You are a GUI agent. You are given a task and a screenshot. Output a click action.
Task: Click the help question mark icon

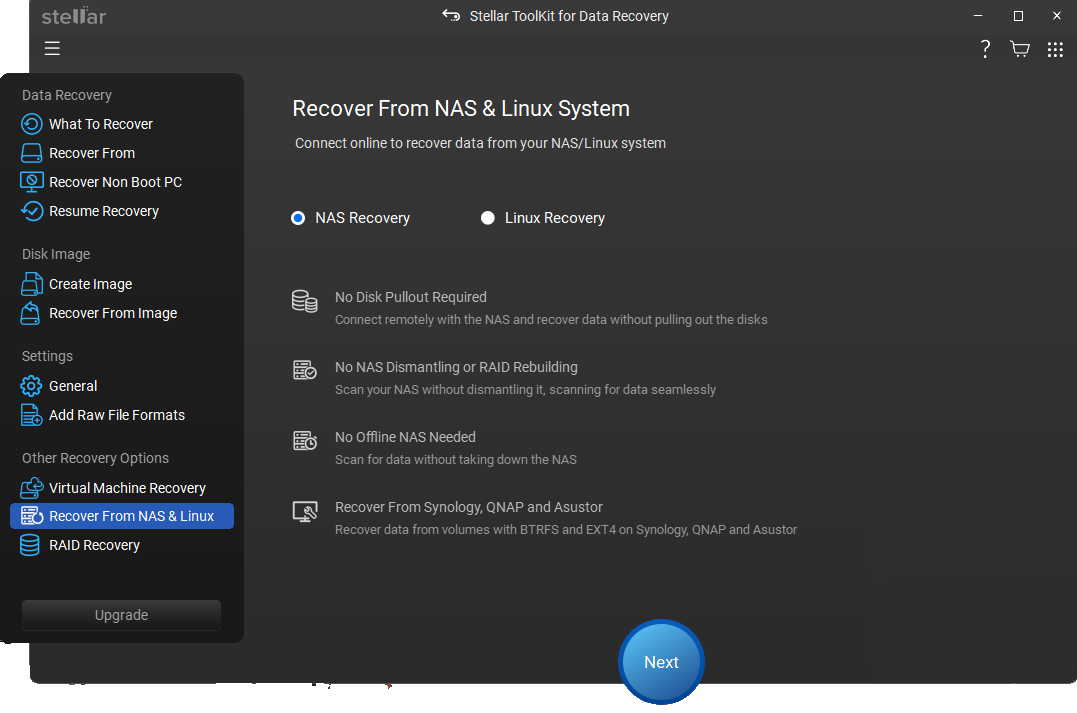point(985,48)
